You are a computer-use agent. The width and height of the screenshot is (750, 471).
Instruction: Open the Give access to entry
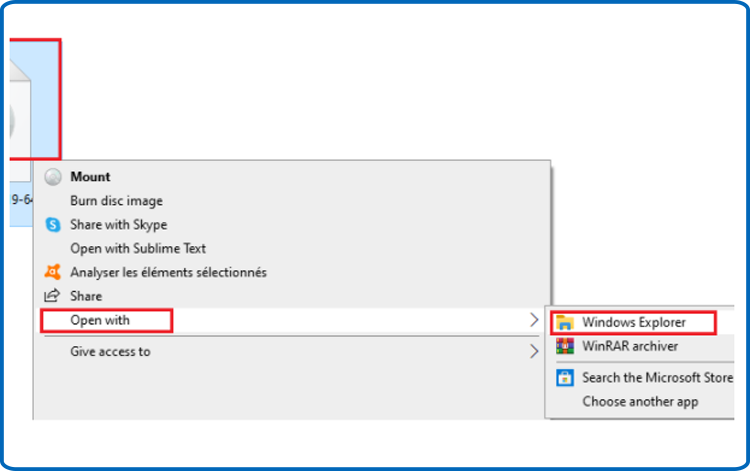point(110,351)
